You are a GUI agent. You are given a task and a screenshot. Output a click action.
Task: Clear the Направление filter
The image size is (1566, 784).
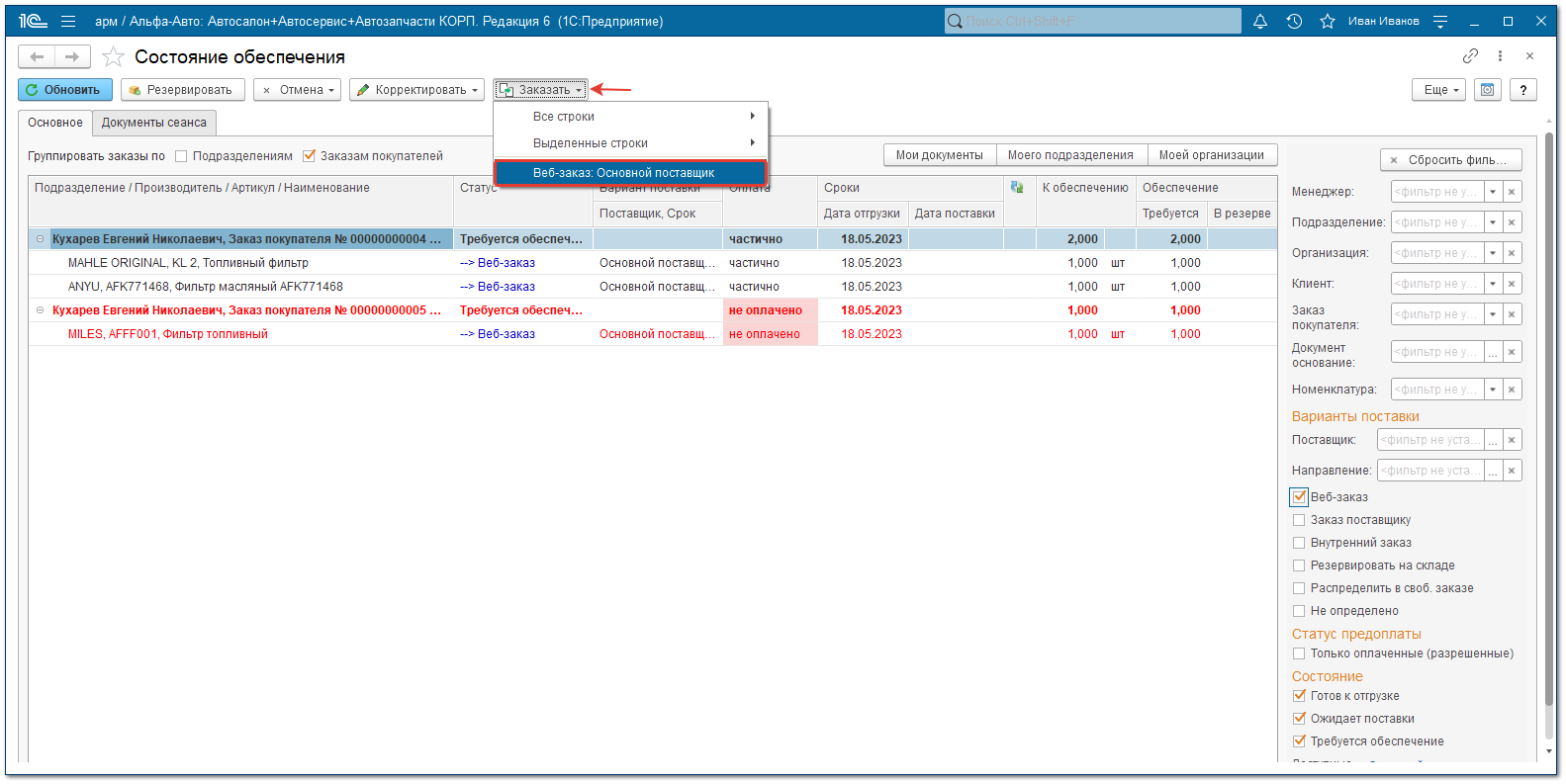click(x=1512, y=471)
